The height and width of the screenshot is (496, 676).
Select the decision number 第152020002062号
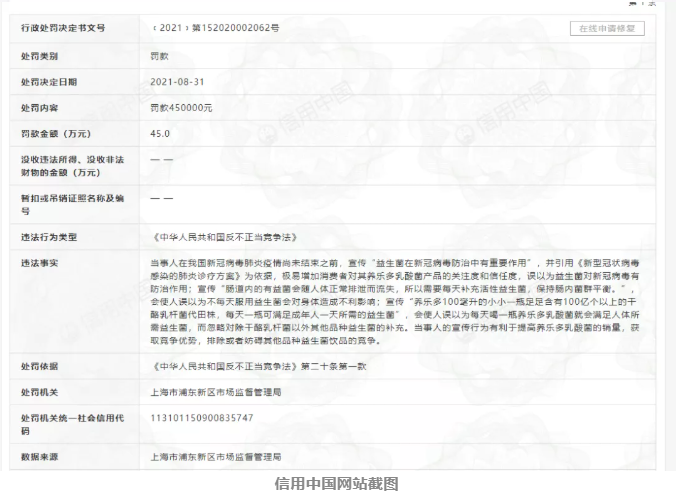pyautogui.click(x=235, y=28)
